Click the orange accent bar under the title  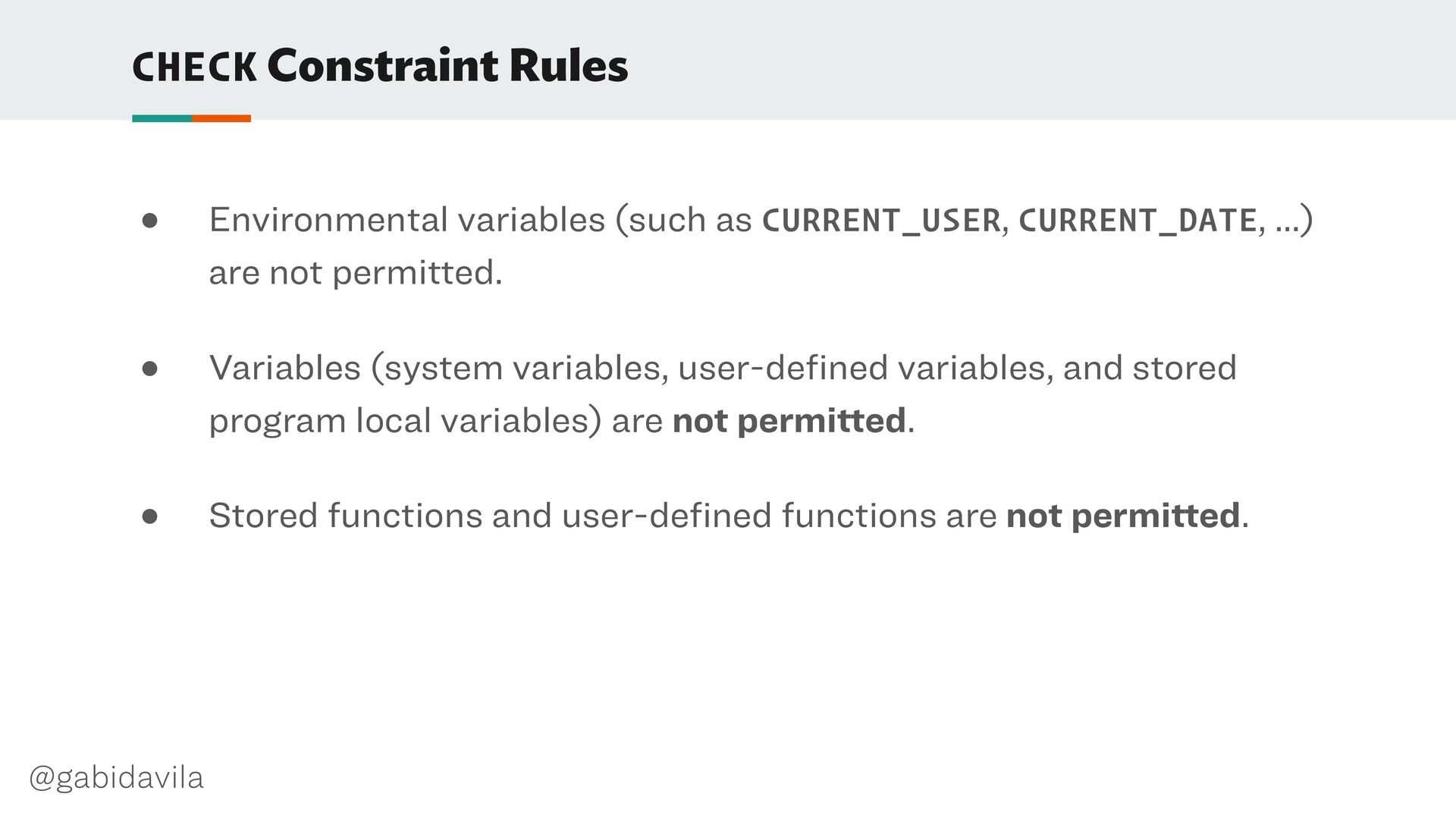221,118
